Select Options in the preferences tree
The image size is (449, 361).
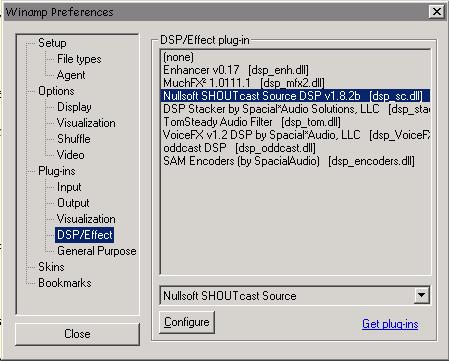[56, 91]
